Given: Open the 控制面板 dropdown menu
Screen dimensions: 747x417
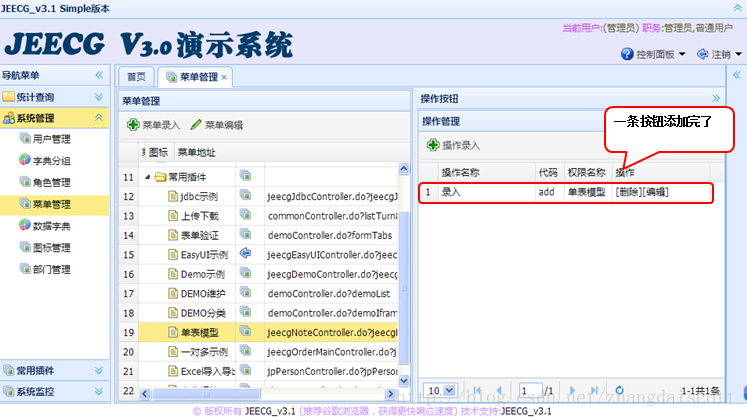Looking at the screenshot, I should pos(660,54).
